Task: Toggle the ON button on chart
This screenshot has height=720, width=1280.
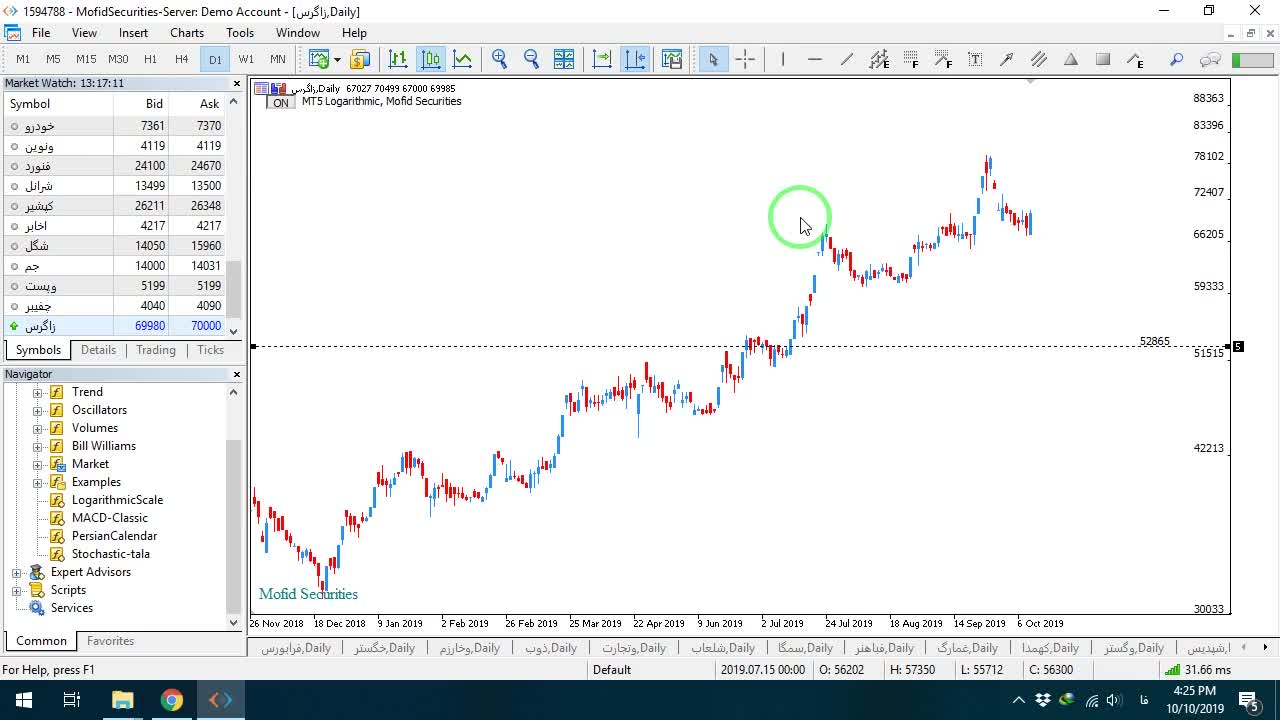Action: (x=281, y=102)
